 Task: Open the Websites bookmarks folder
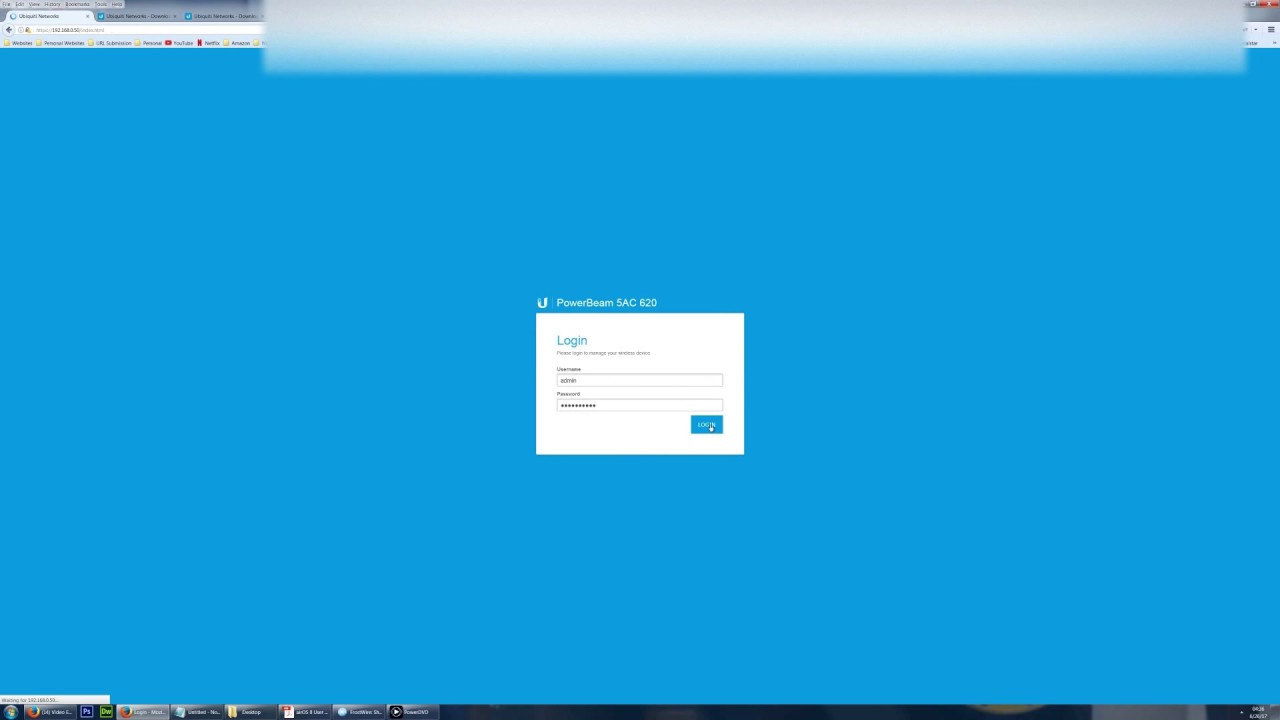point(18,43)
